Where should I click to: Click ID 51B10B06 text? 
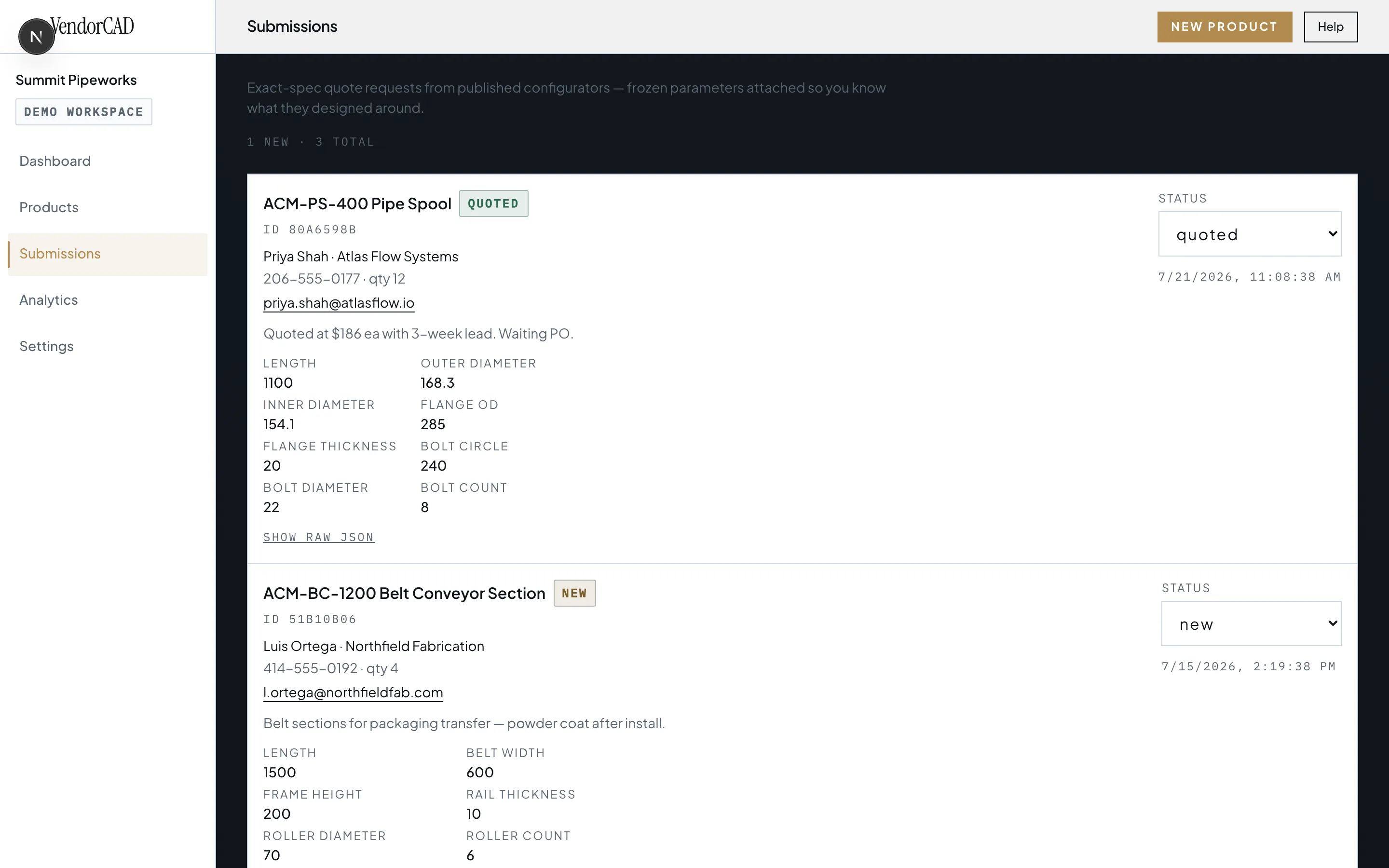pos(310,620)
